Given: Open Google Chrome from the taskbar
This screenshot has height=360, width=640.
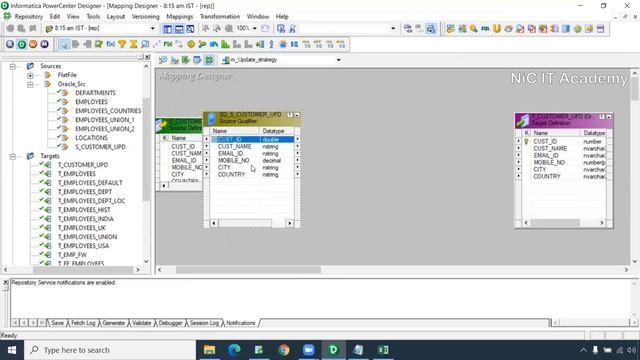Looking at the screenshot, I should (284, 350).
